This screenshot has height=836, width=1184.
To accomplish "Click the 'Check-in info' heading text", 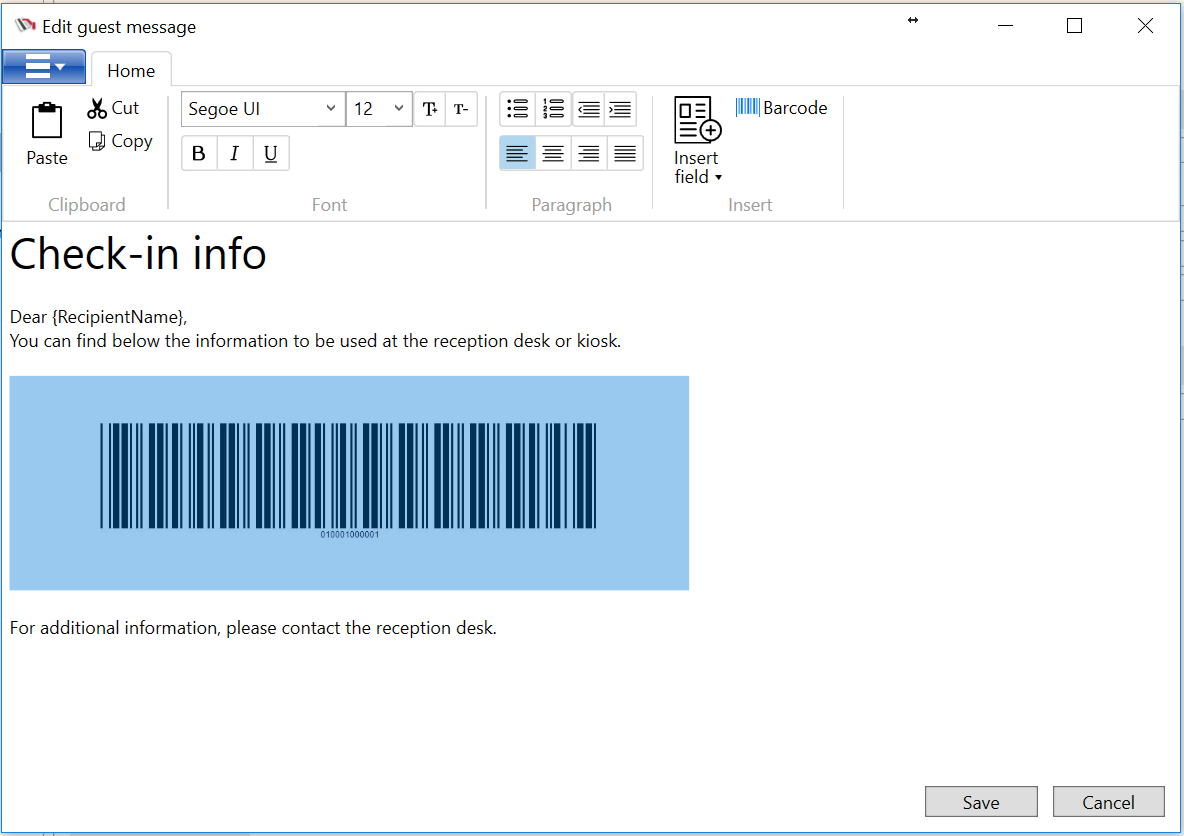I will [x=138, y=254].
